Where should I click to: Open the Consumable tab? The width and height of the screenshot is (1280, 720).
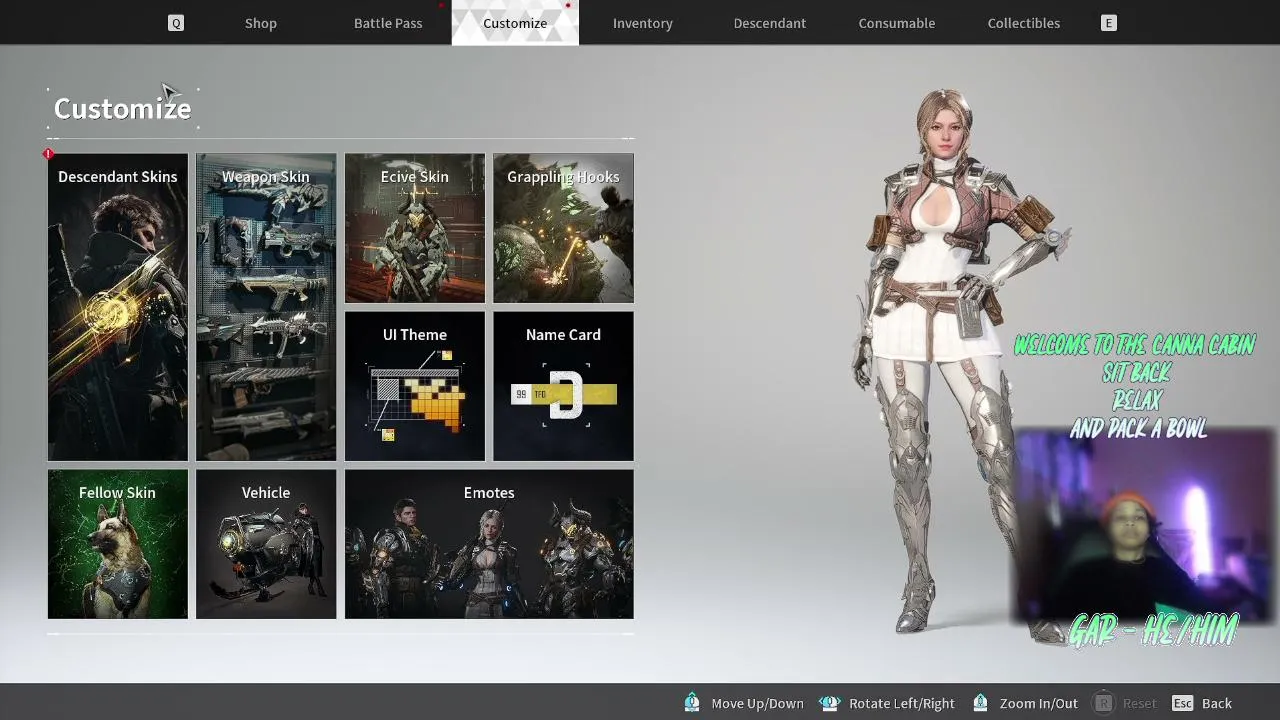pos(897,23)
